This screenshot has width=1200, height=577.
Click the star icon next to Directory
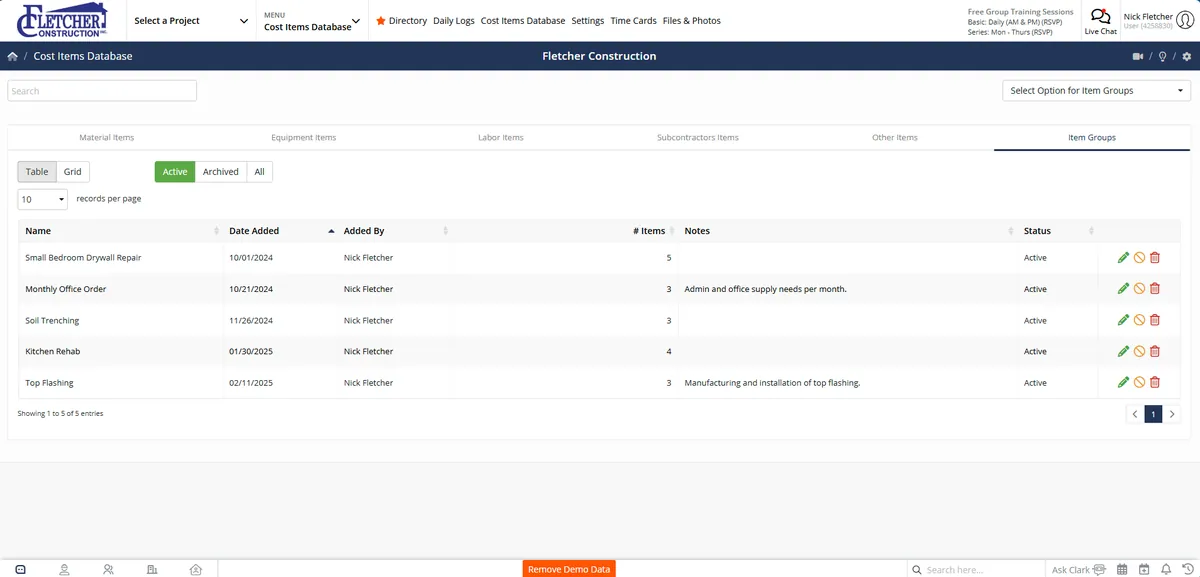pos(381,20)
